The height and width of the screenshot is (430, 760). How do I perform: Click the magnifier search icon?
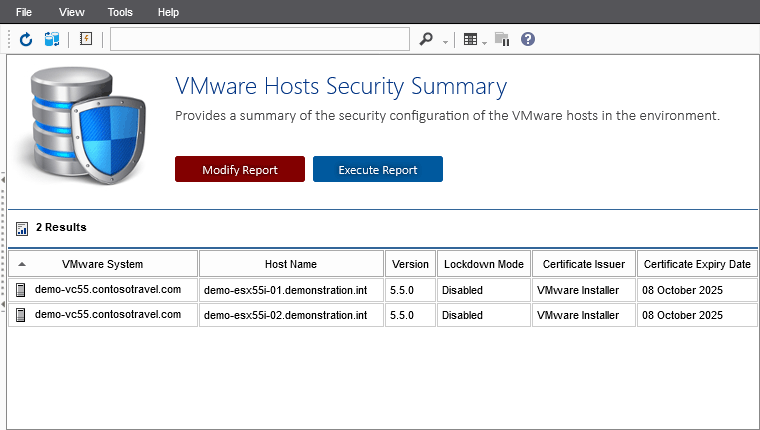tap(426, 39)
